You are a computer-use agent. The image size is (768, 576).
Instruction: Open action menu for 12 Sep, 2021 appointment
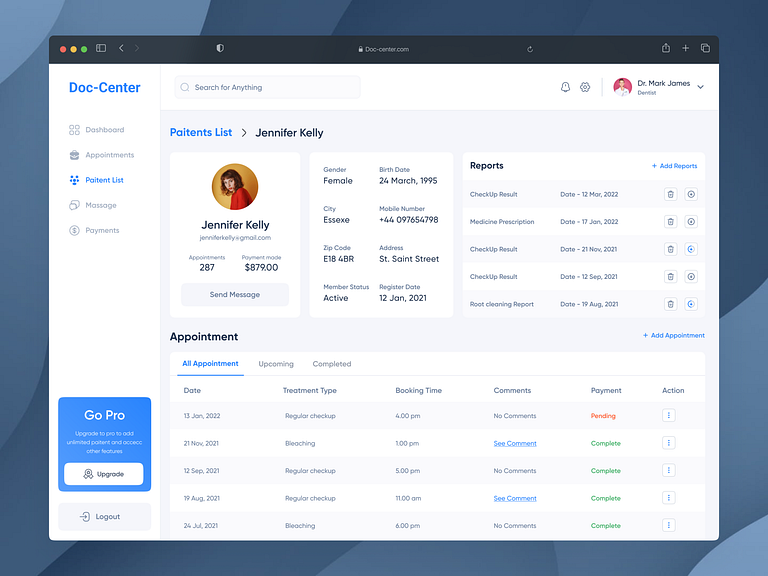pos(669,470)
